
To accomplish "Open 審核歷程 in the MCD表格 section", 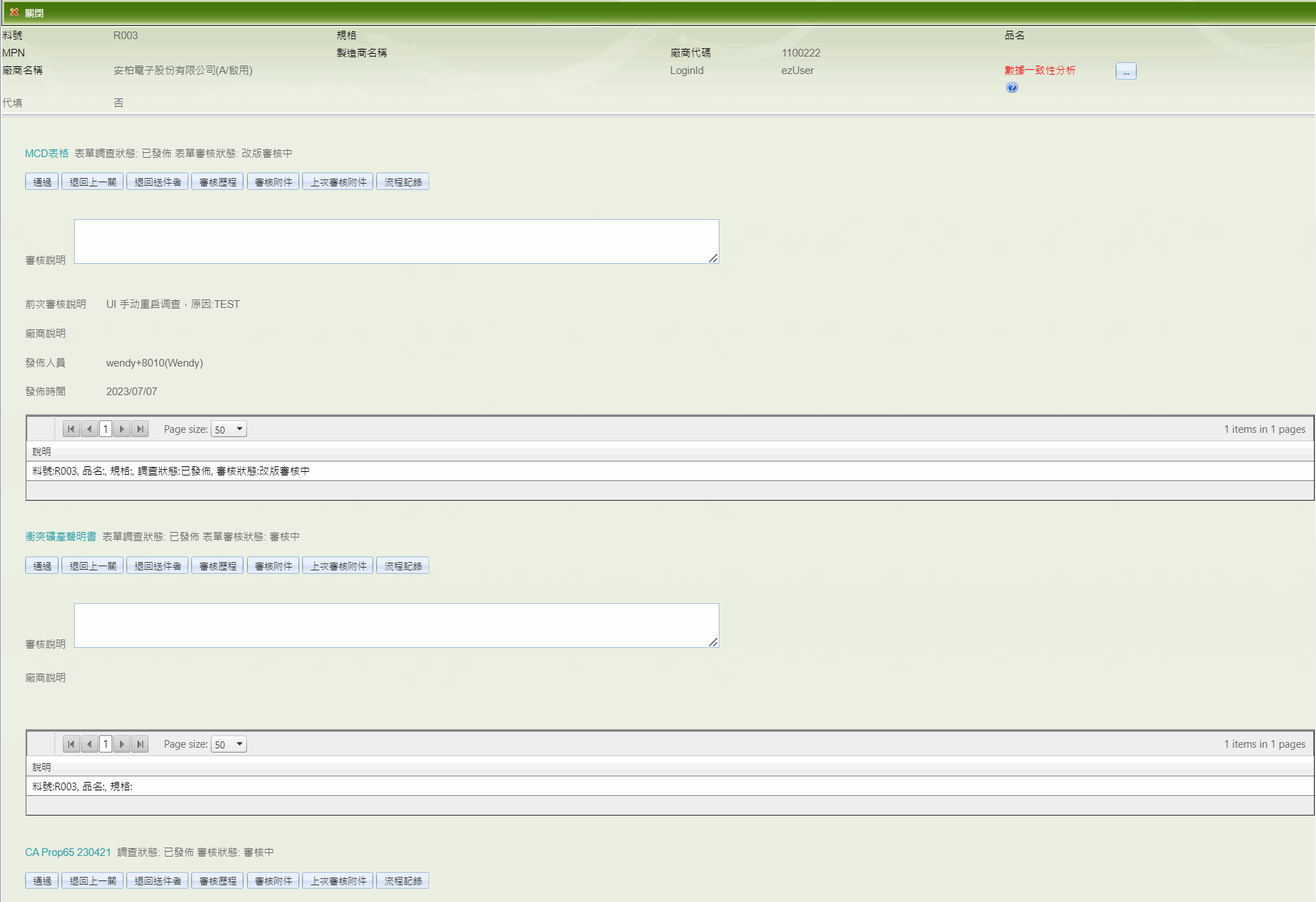I will click(218, 182).
